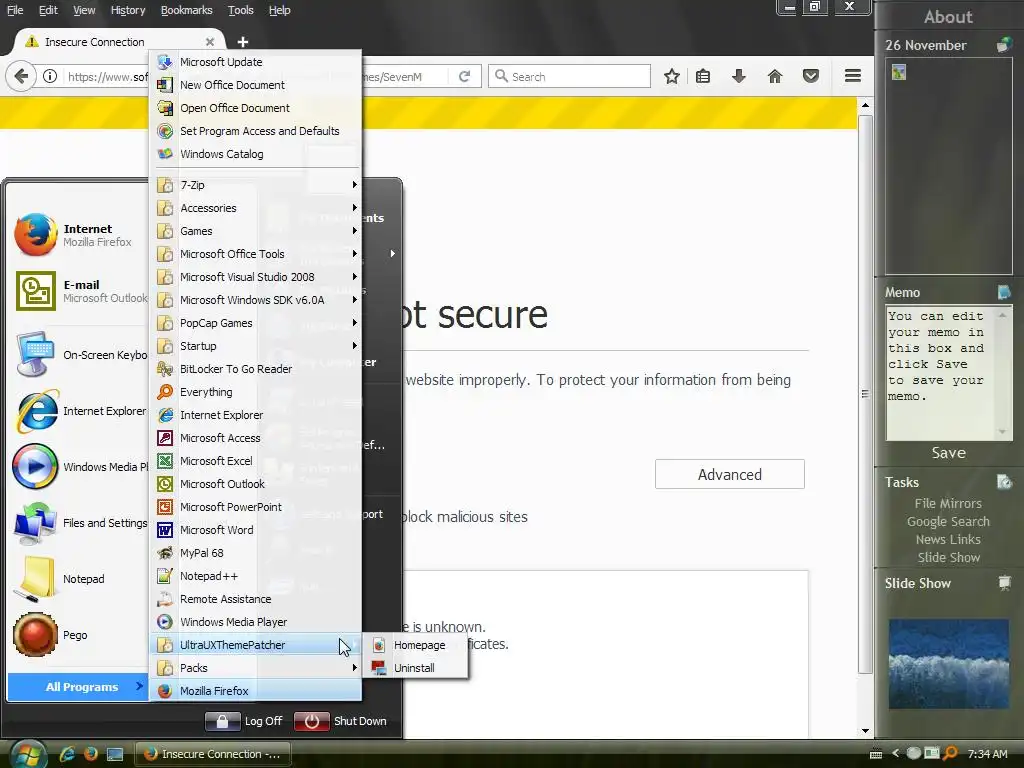Open History menu in Firefox
Viewport: 1024px width, 768px height.
[x=127, y=10]
